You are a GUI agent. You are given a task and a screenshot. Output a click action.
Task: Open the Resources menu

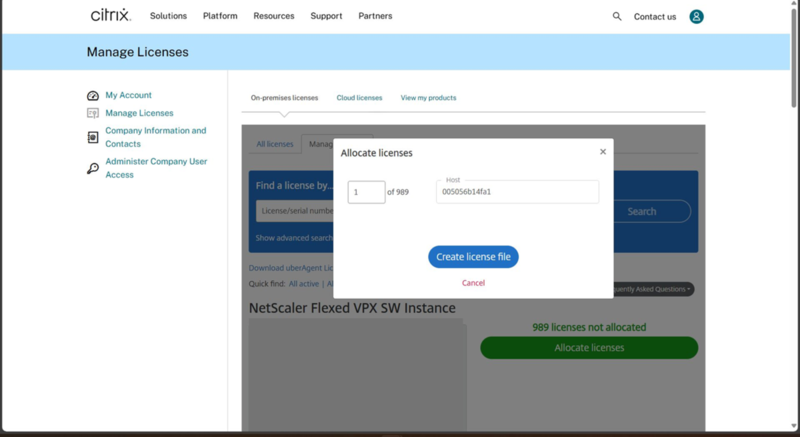pos(274,16)
